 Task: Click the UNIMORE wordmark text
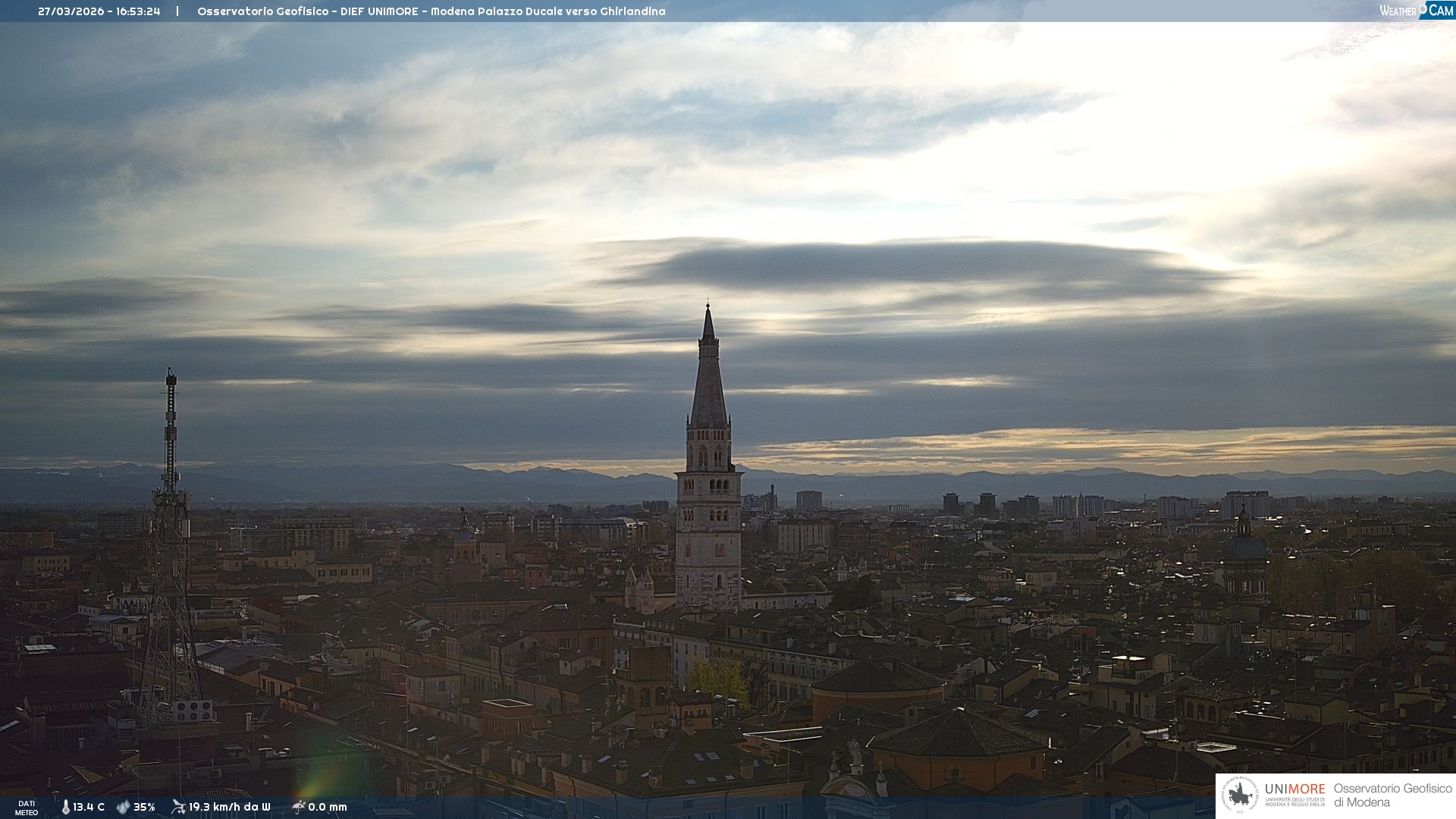click(1294, 789)
